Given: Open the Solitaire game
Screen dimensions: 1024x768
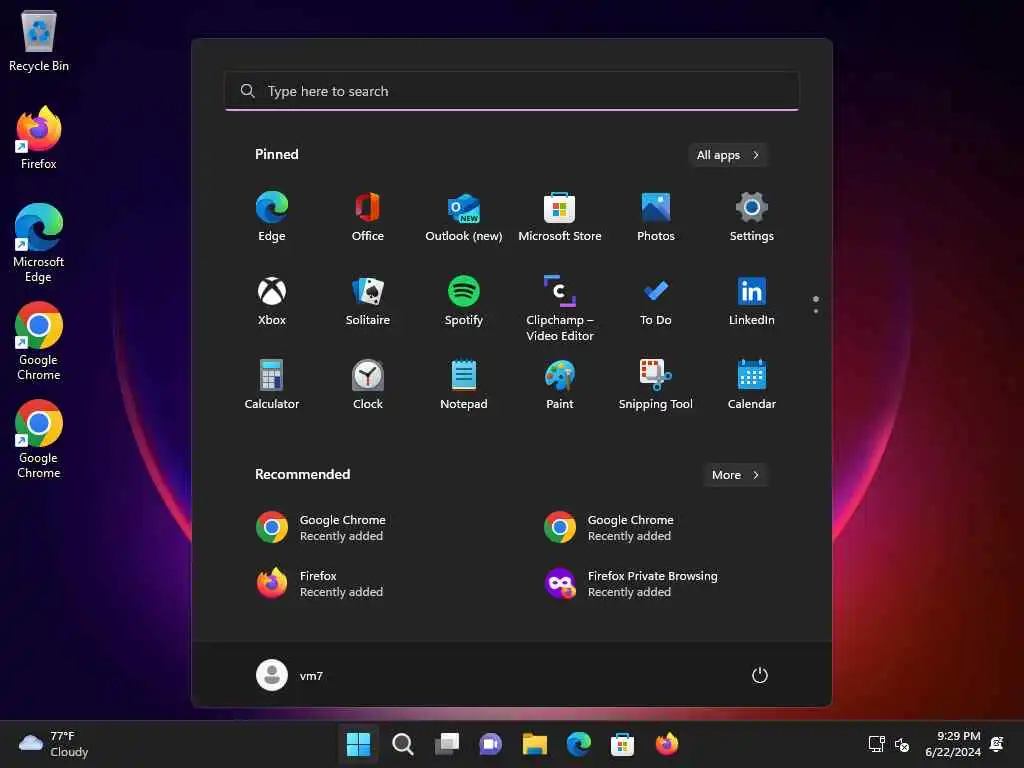Looking at the screenshot, I should click(368, 301).
